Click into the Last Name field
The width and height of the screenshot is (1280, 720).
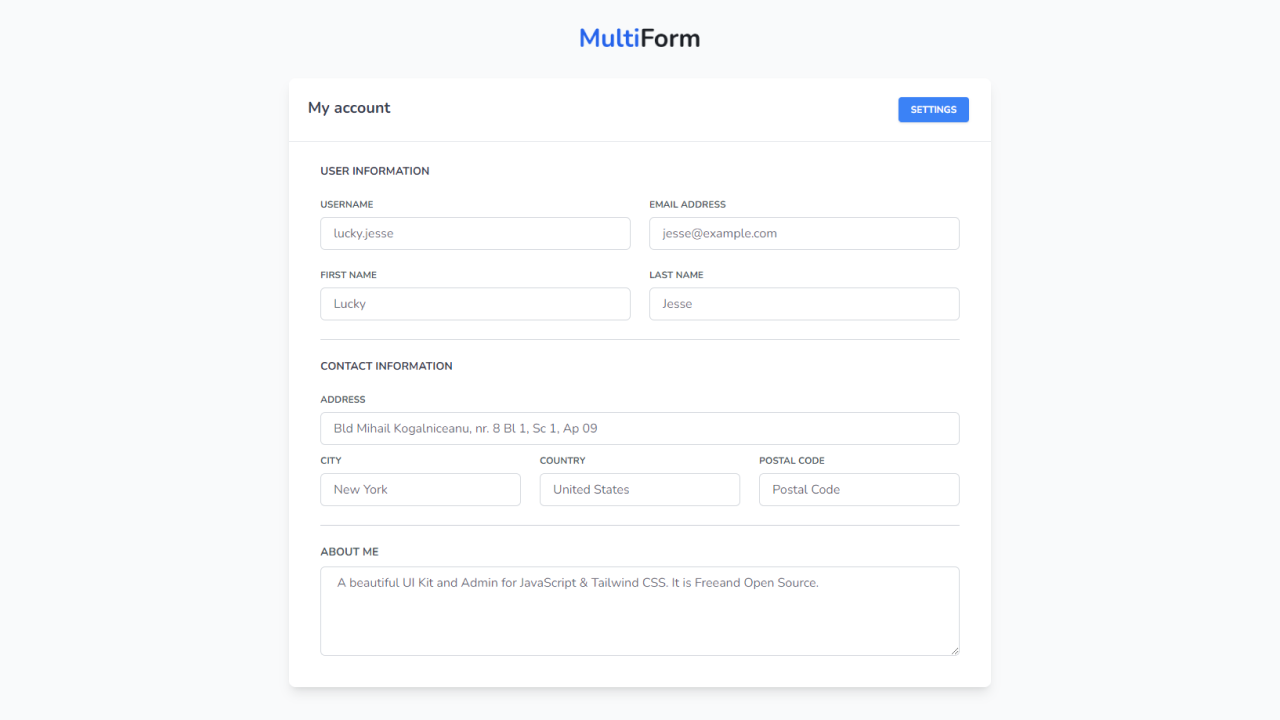click(804, 304)
